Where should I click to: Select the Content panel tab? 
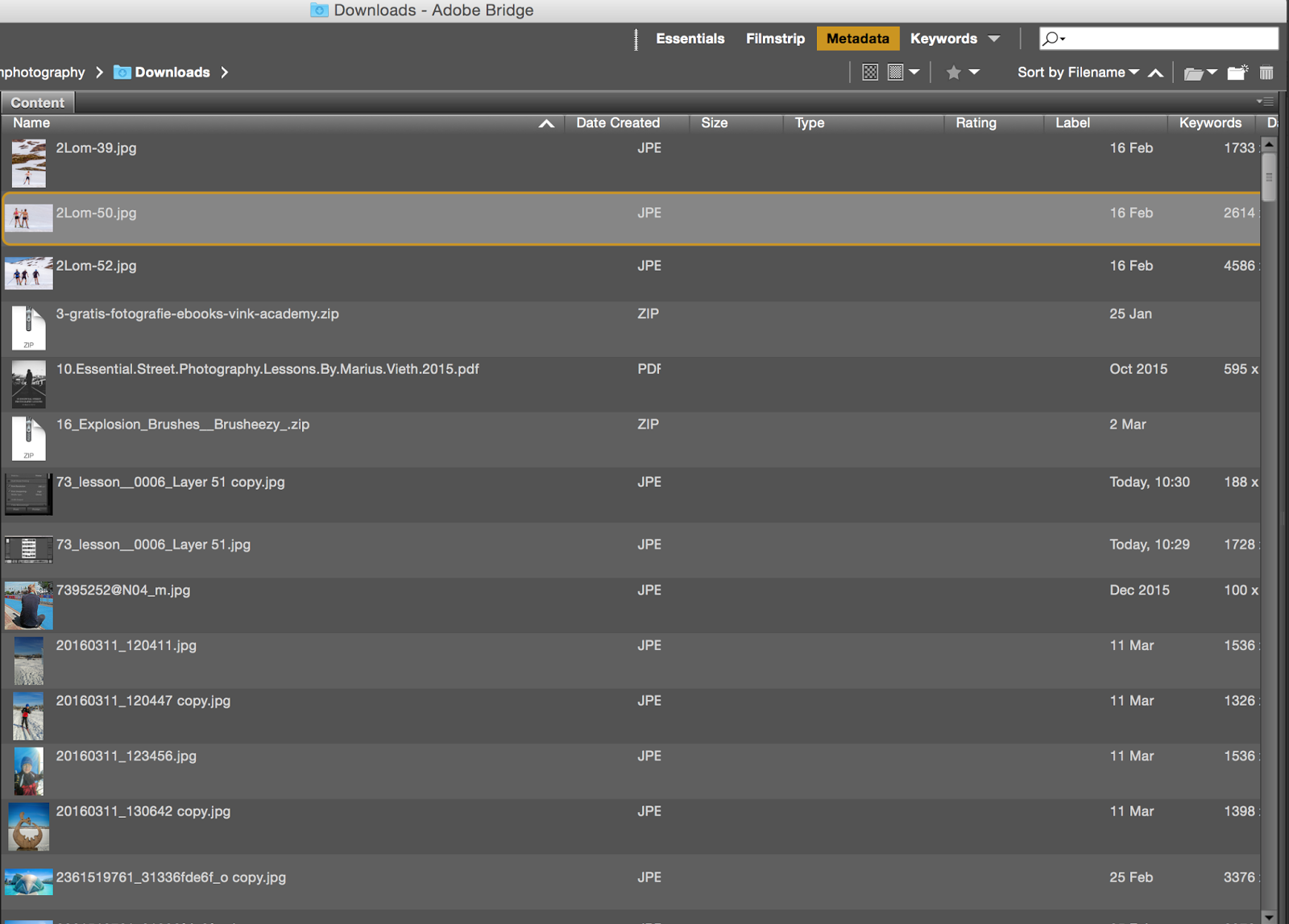click(x=37, y=102)
